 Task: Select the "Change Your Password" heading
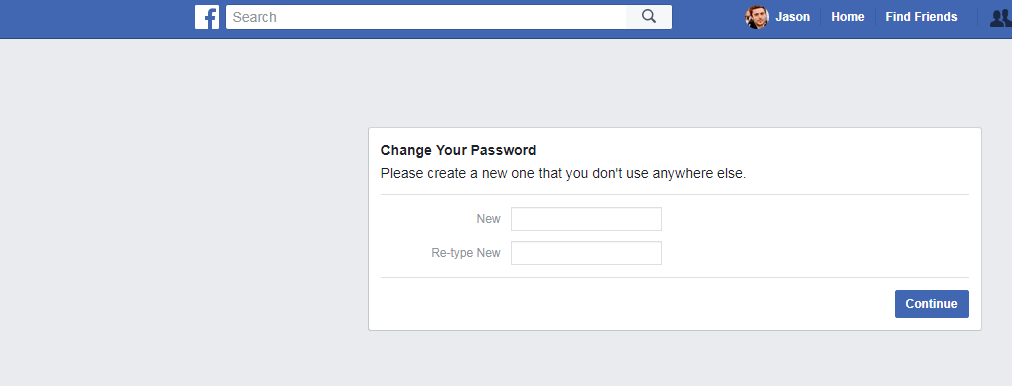coord(458,150)
